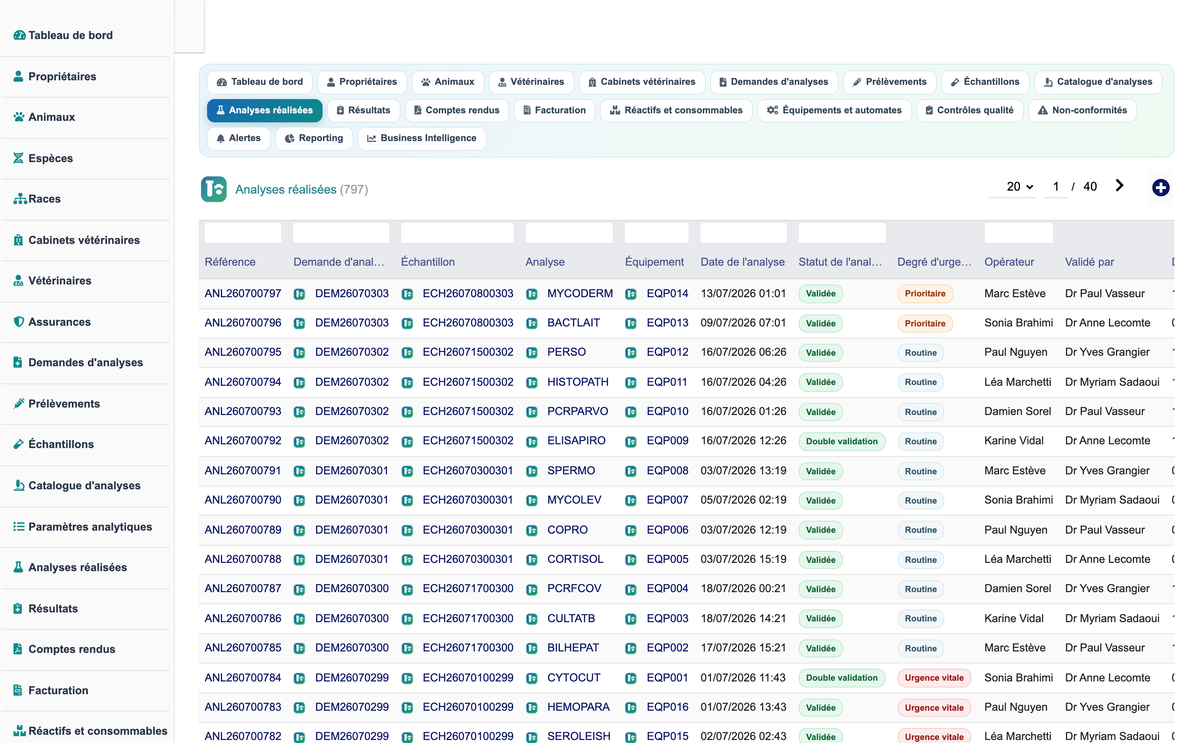The image size is (1200, 743).
Task: Click the Analyses réalisées flask icon in sidebar
Action: 19,567
